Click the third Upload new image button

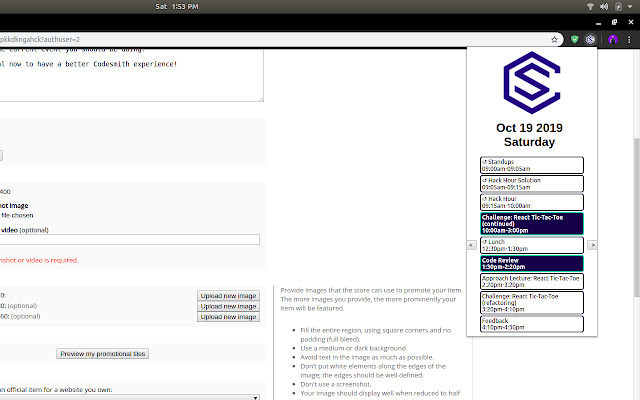(x=228, y=317)
